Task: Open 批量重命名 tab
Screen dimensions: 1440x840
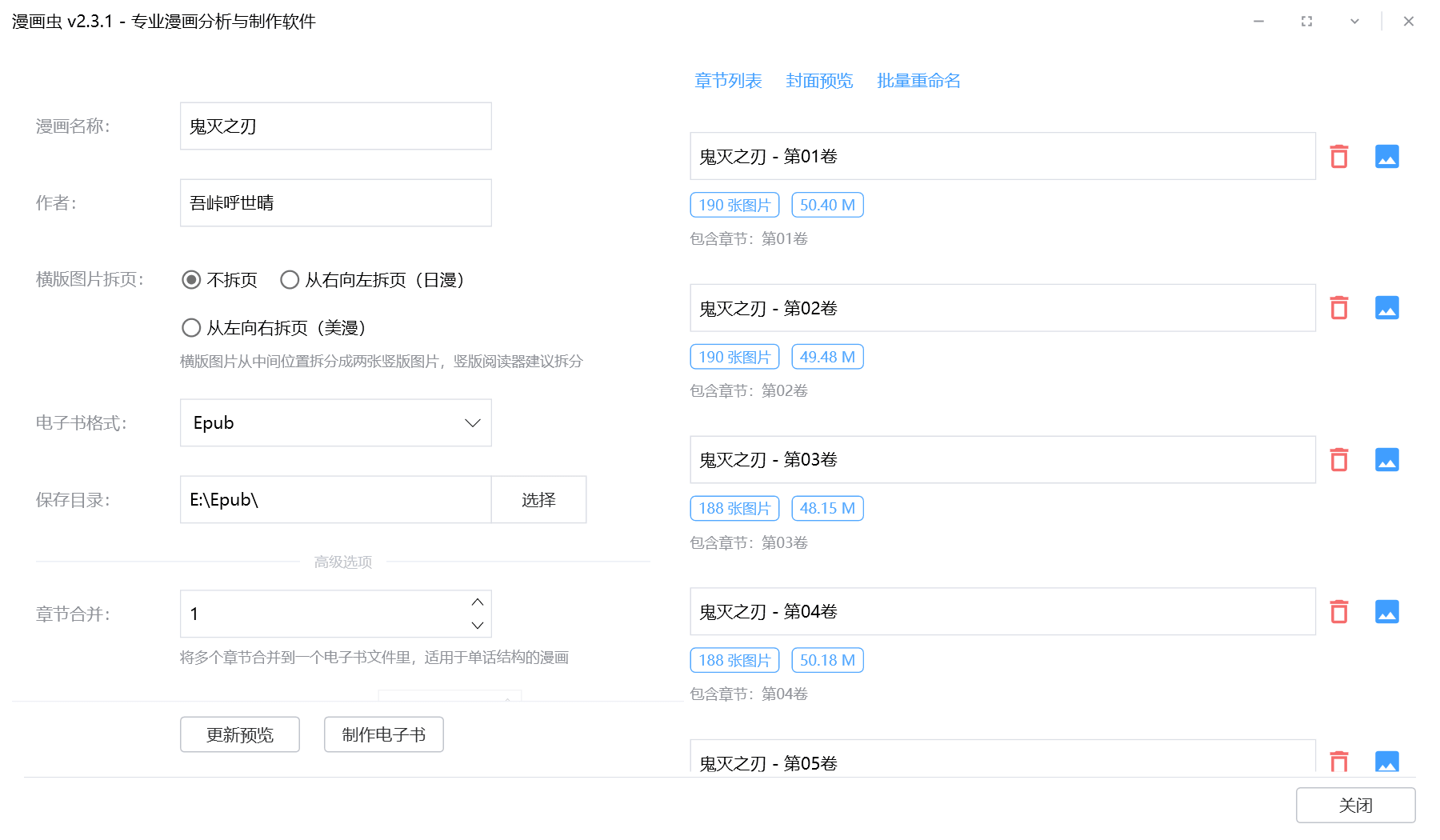Action: point(918,81)
